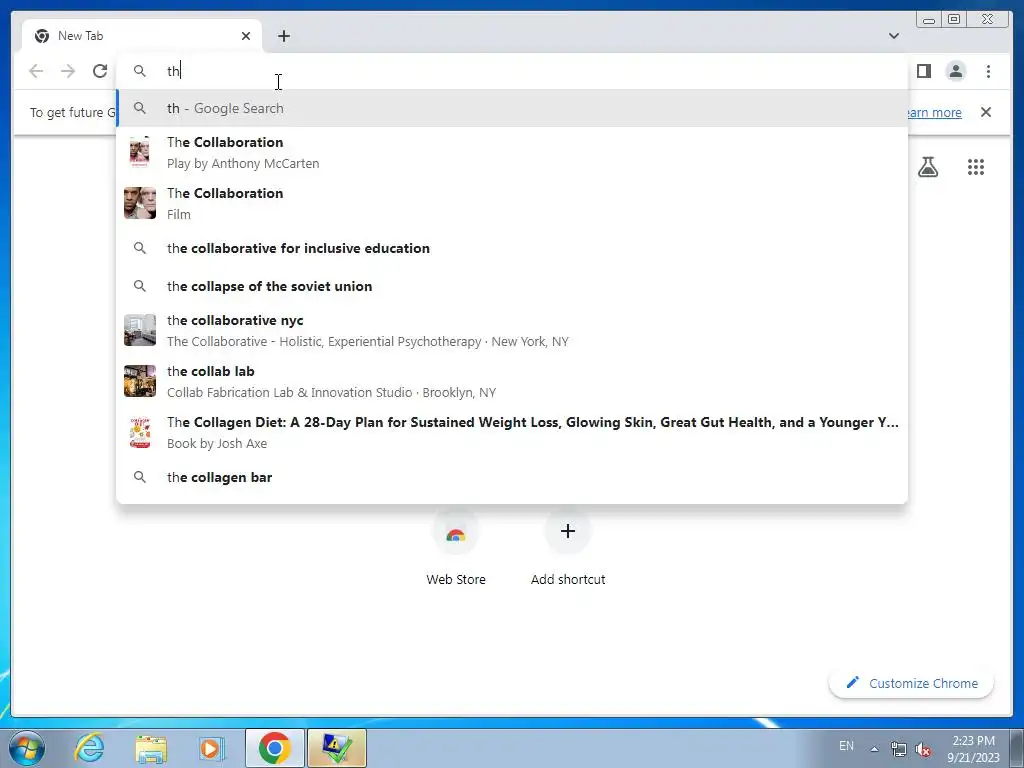This screenshot has height=768, width=1024.
Task: Dismiss the info bar with the X
Action: (x=985, y=112)
